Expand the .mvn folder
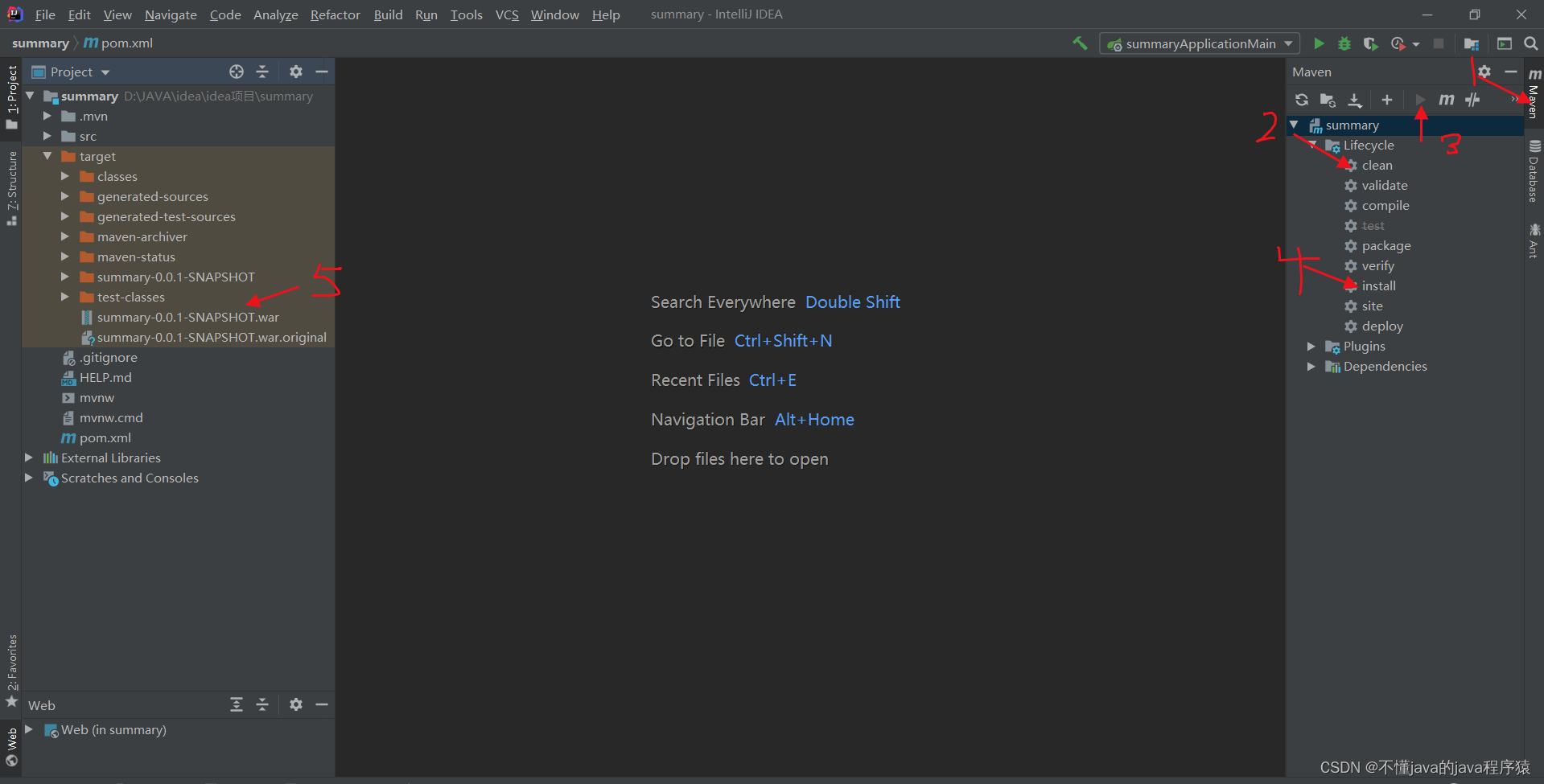 click(x=47, y=116)
